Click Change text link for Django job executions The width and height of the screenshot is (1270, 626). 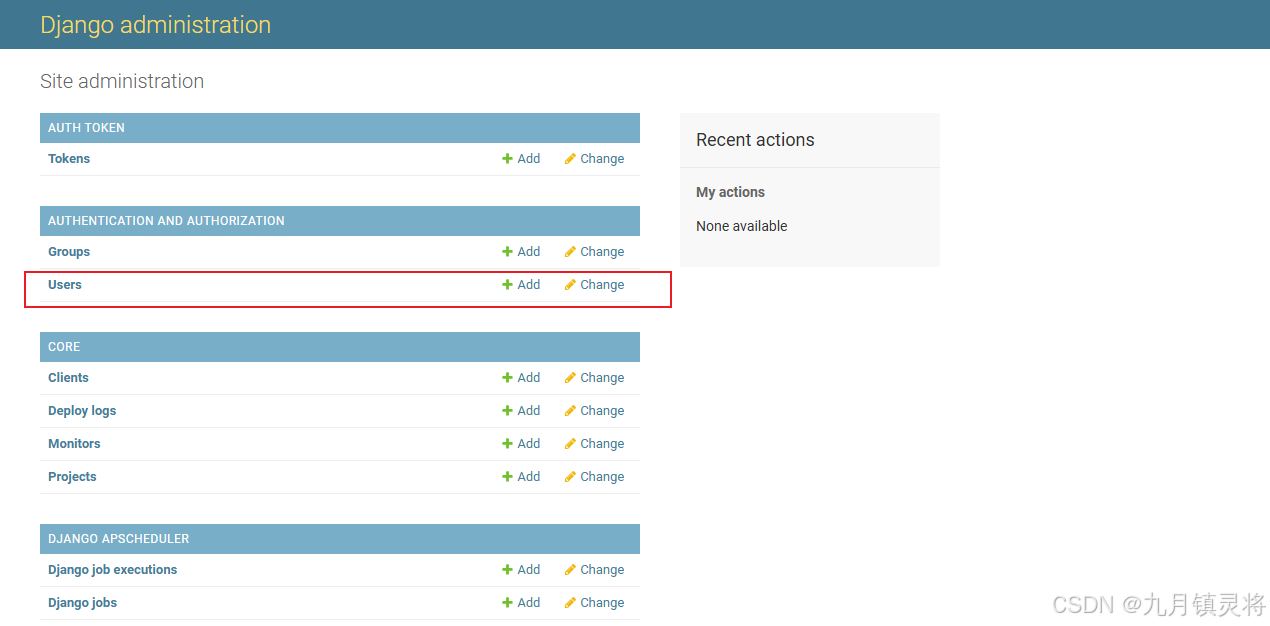pyautogui.click(x=602, y=570)
